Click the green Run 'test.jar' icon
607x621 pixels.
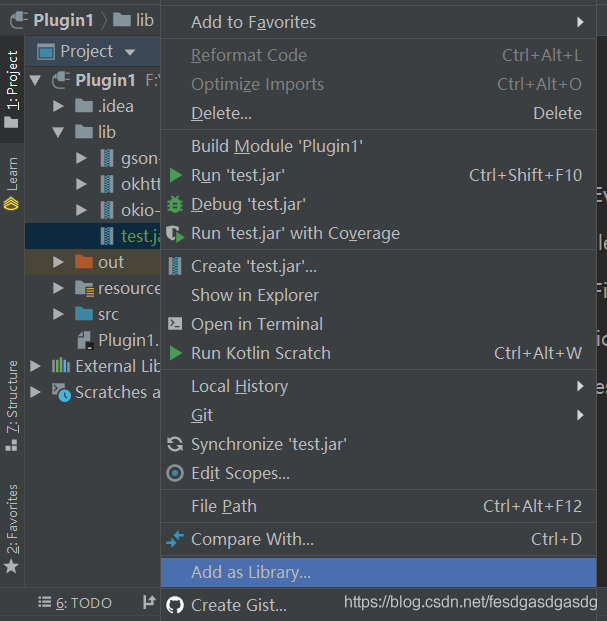coord(175,175)
